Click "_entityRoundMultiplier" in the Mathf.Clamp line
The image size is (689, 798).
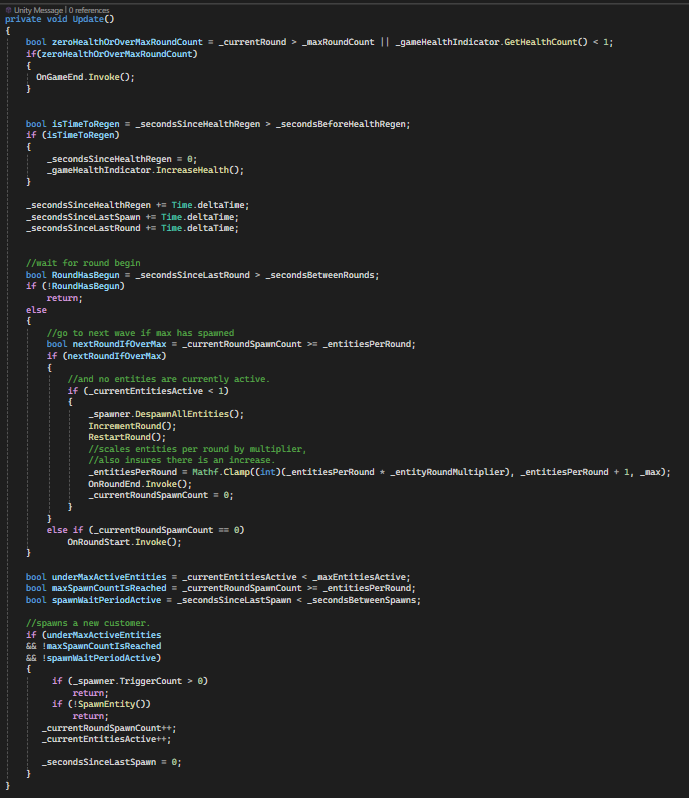pos(447,472)
